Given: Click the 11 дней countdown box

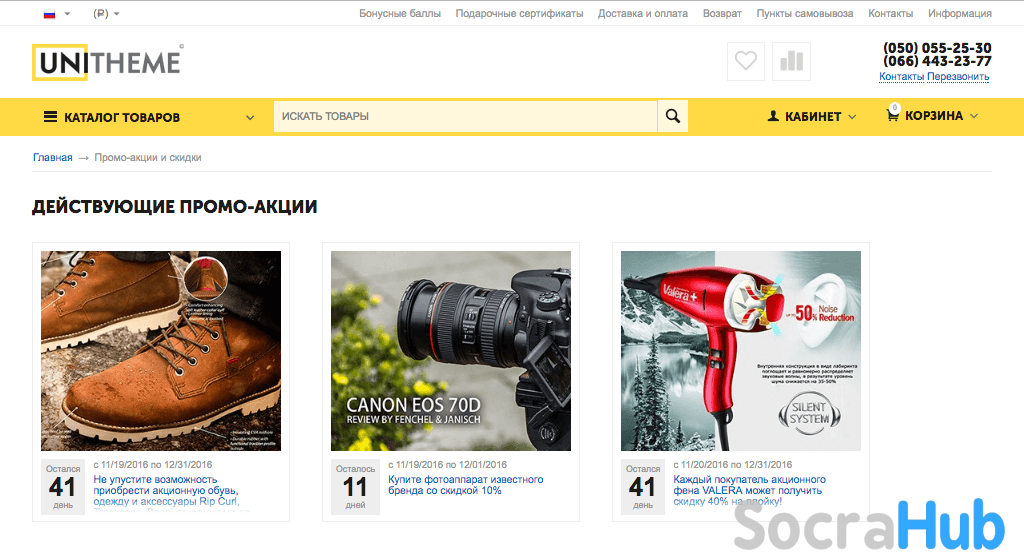Looking at the screenshot, I should tap(355, 487).
